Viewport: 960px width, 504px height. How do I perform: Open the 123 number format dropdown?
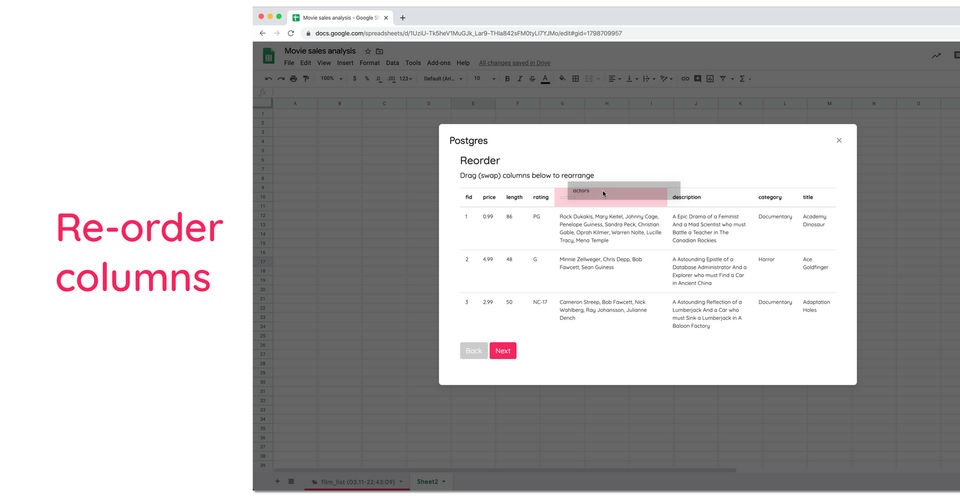point(406,78)
